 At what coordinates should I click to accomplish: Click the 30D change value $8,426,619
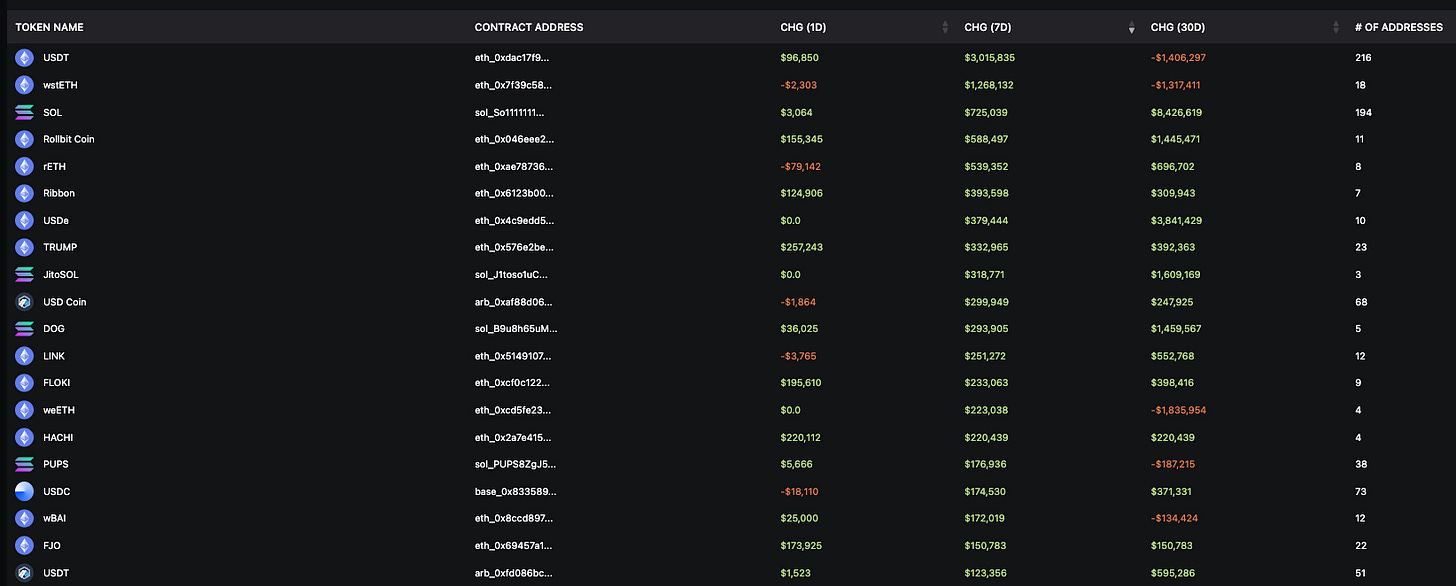[1176, 112]
